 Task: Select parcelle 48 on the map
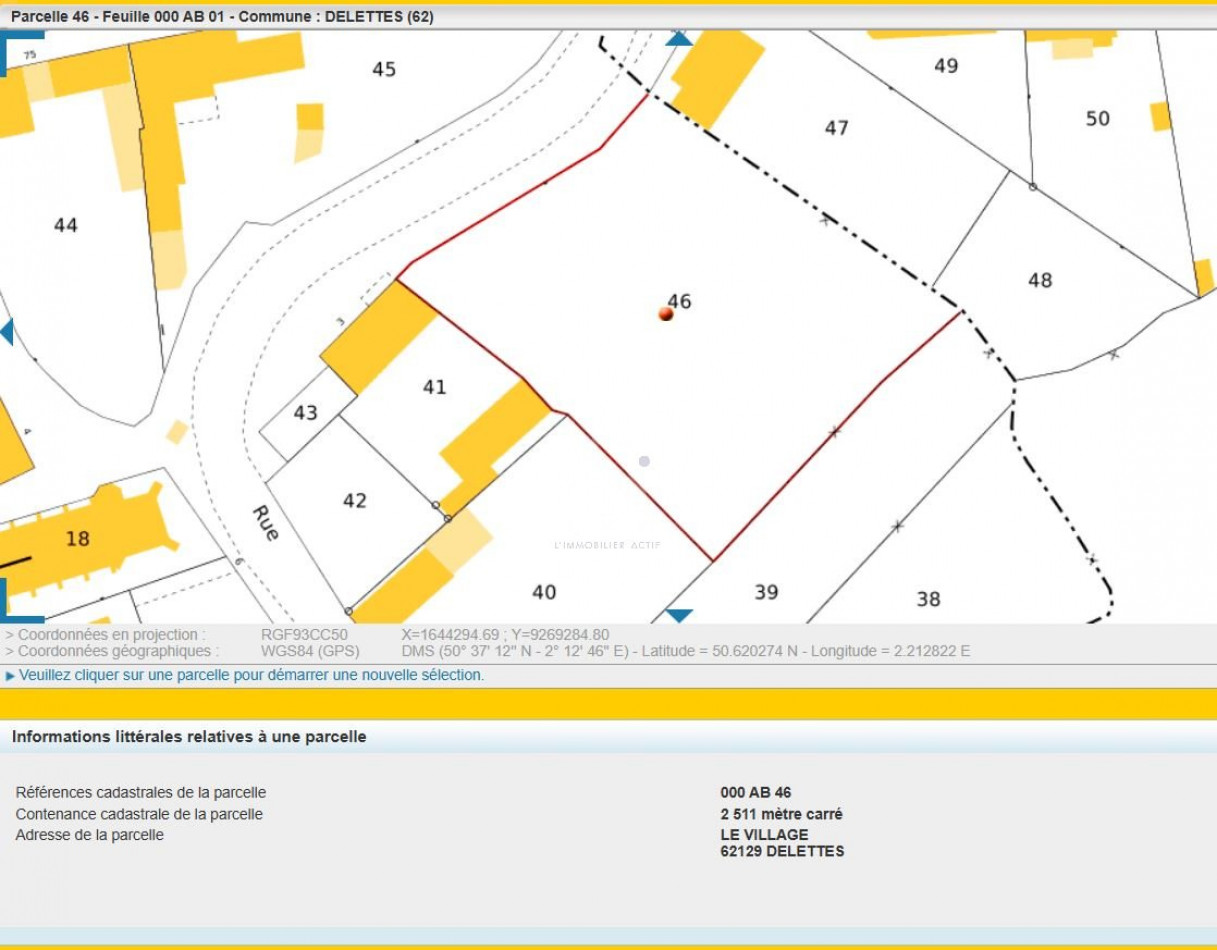tap(1040, 279)
